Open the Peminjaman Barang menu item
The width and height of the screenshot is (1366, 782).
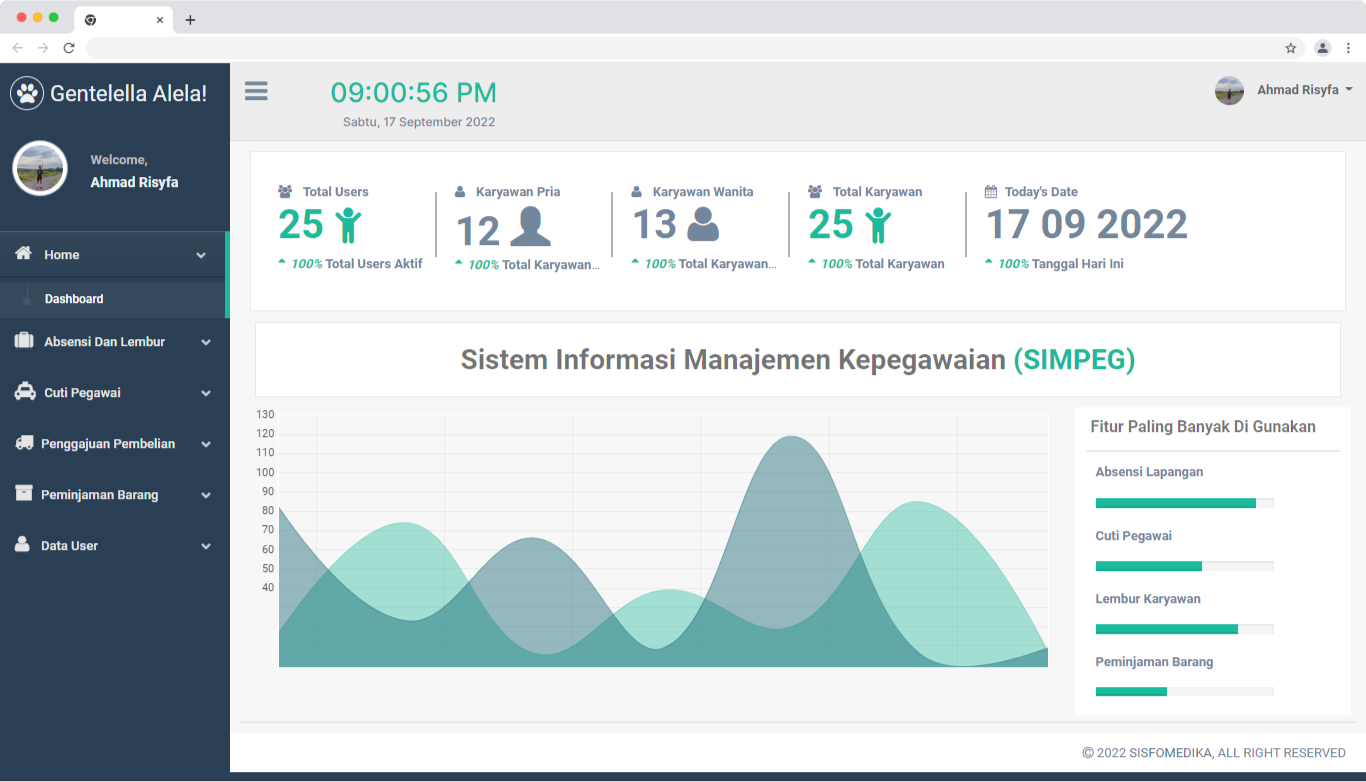[99, 495]
